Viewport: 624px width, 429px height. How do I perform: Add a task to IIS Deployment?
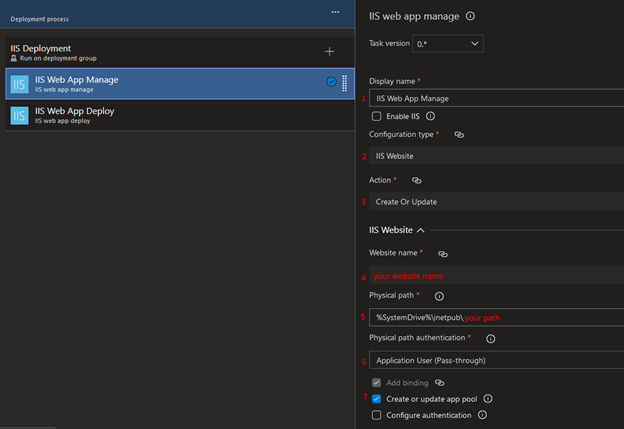329,51
